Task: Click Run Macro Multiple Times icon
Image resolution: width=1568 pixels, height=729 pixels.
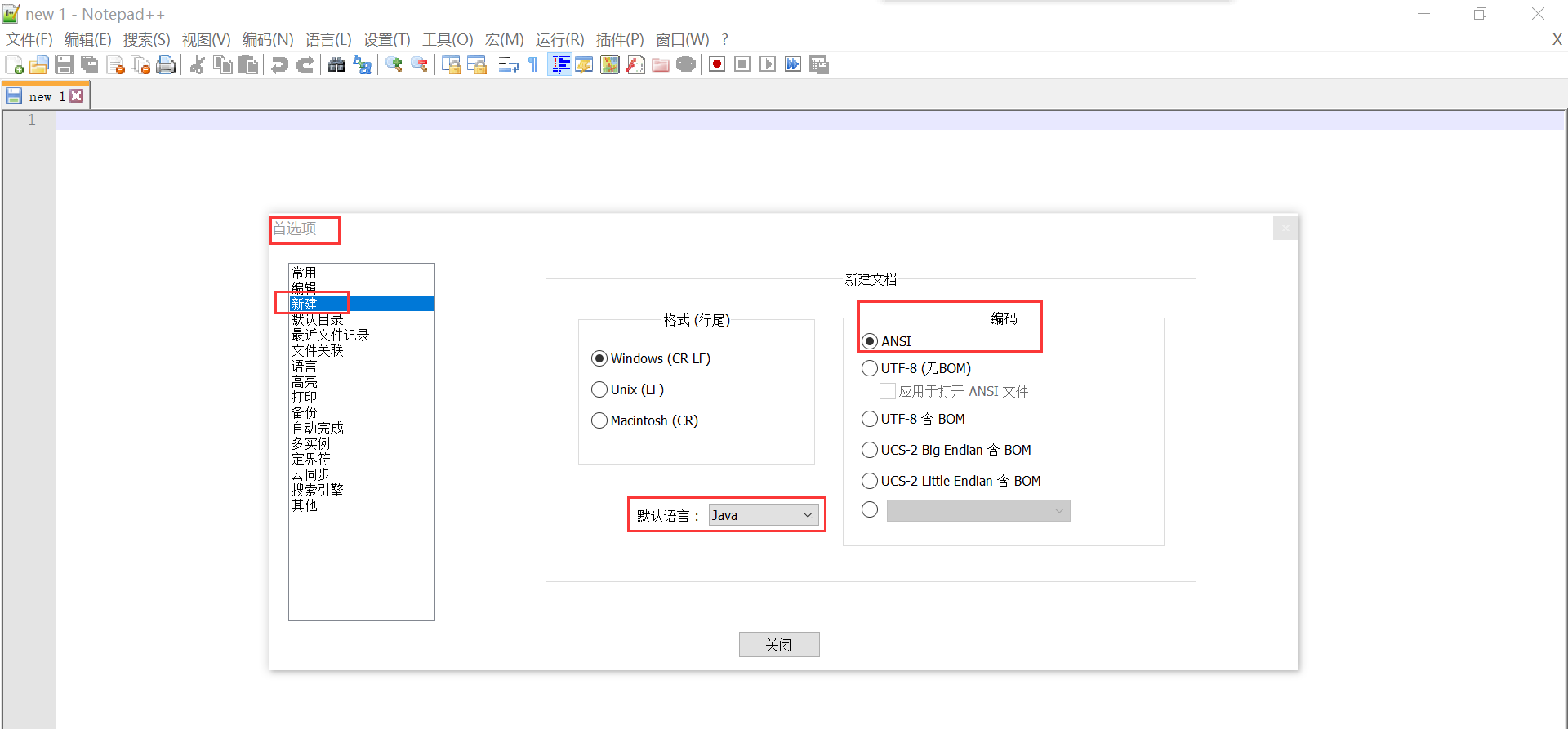Action: (x=793, y=64)
